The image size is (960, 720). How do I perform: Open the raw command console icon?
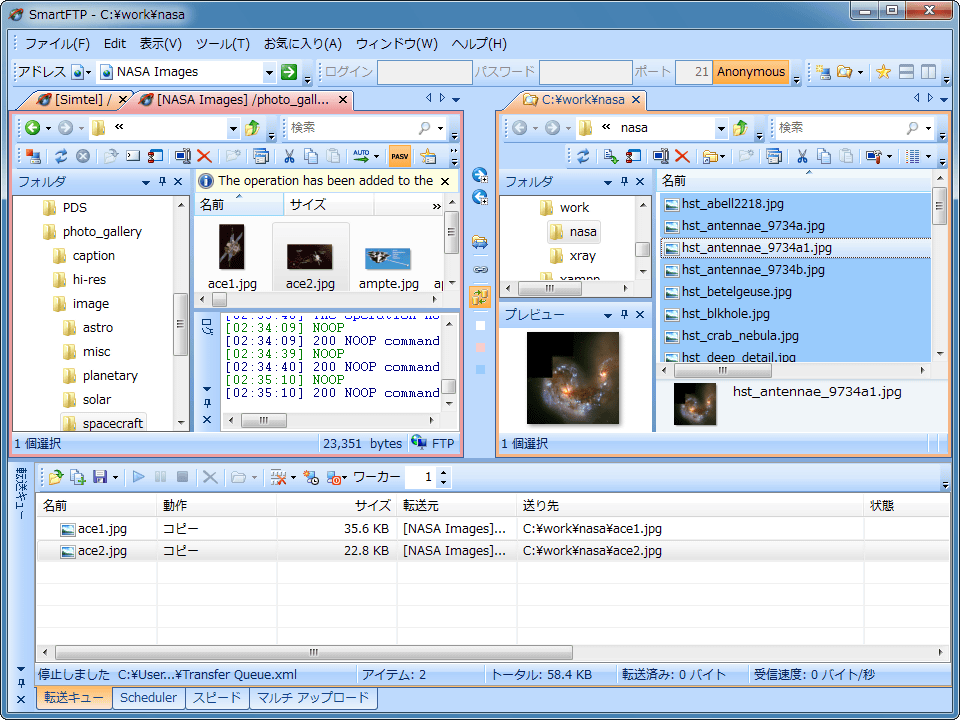point(133,156)
